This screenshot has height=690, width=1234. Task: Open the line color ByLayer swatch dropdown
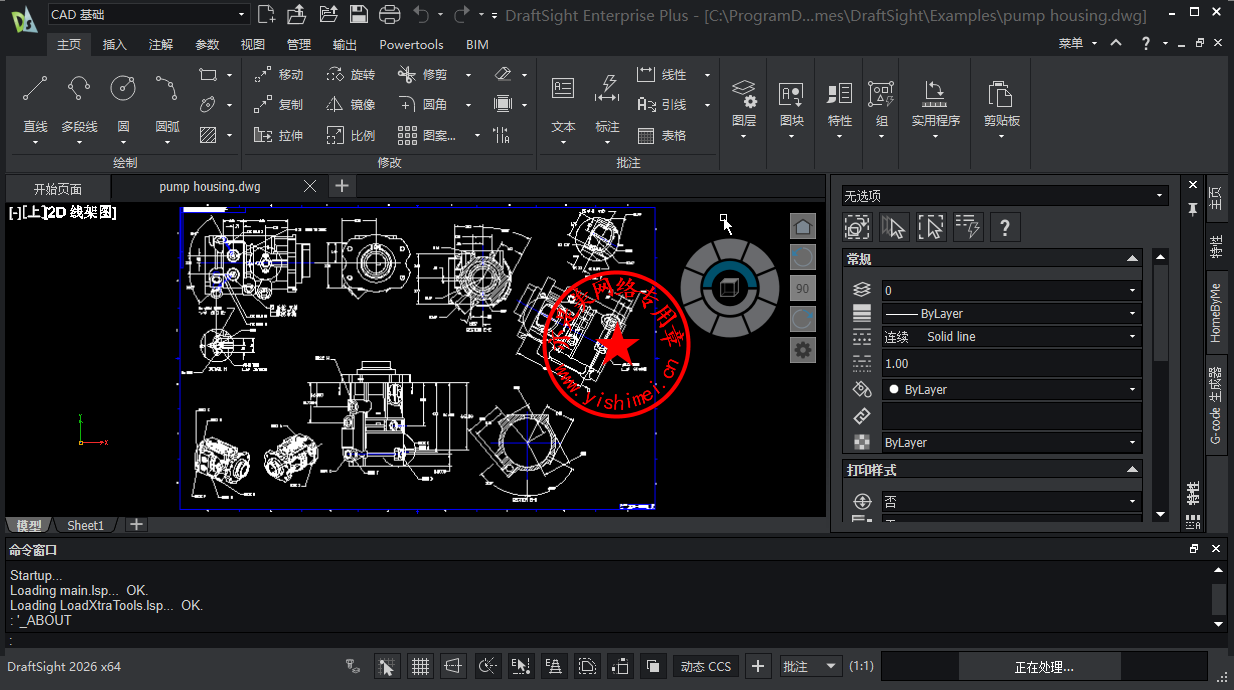click(x=1010, y=390)
